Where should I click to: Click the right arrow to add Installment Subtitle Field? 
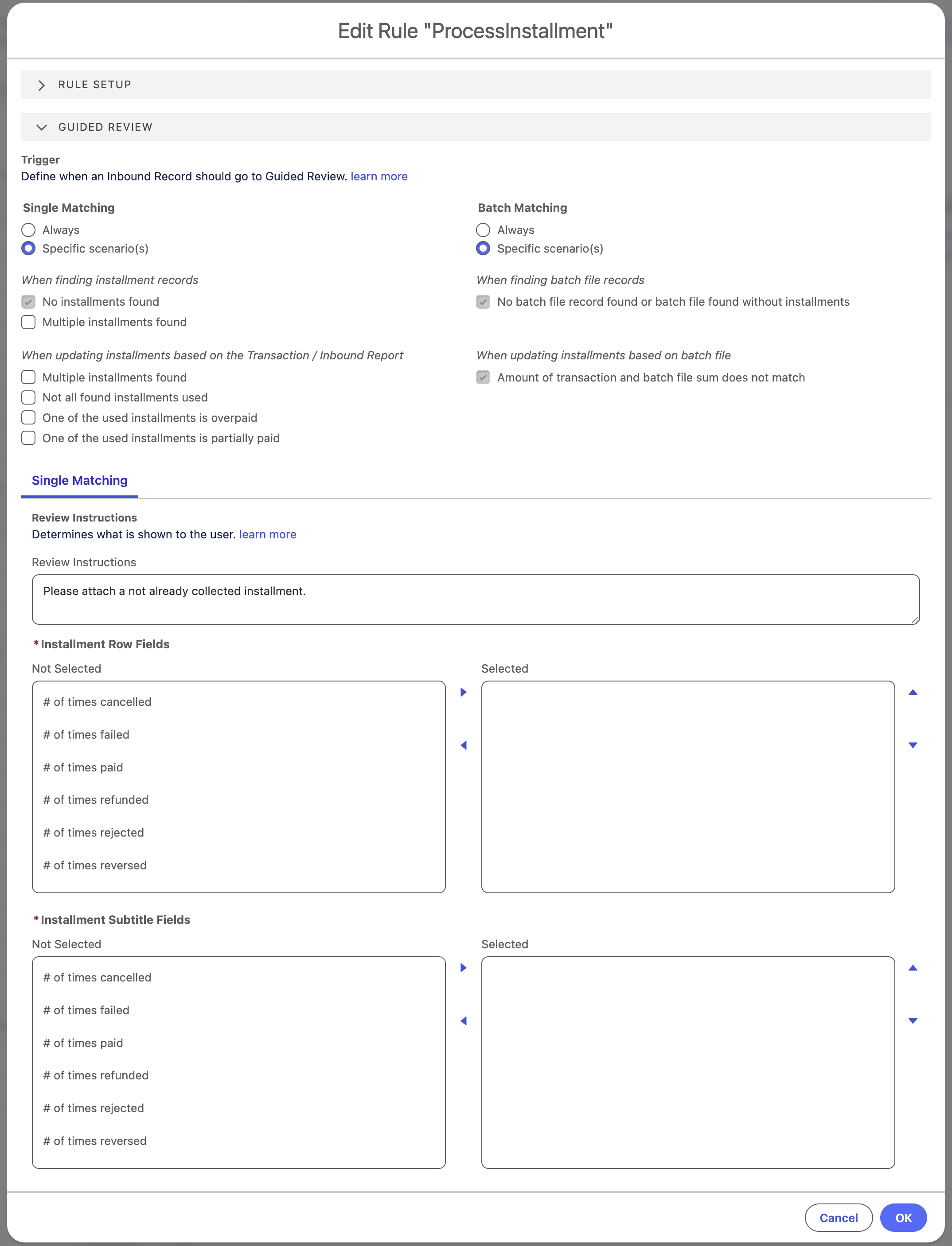pyautogui.click(x=464, y=968)
